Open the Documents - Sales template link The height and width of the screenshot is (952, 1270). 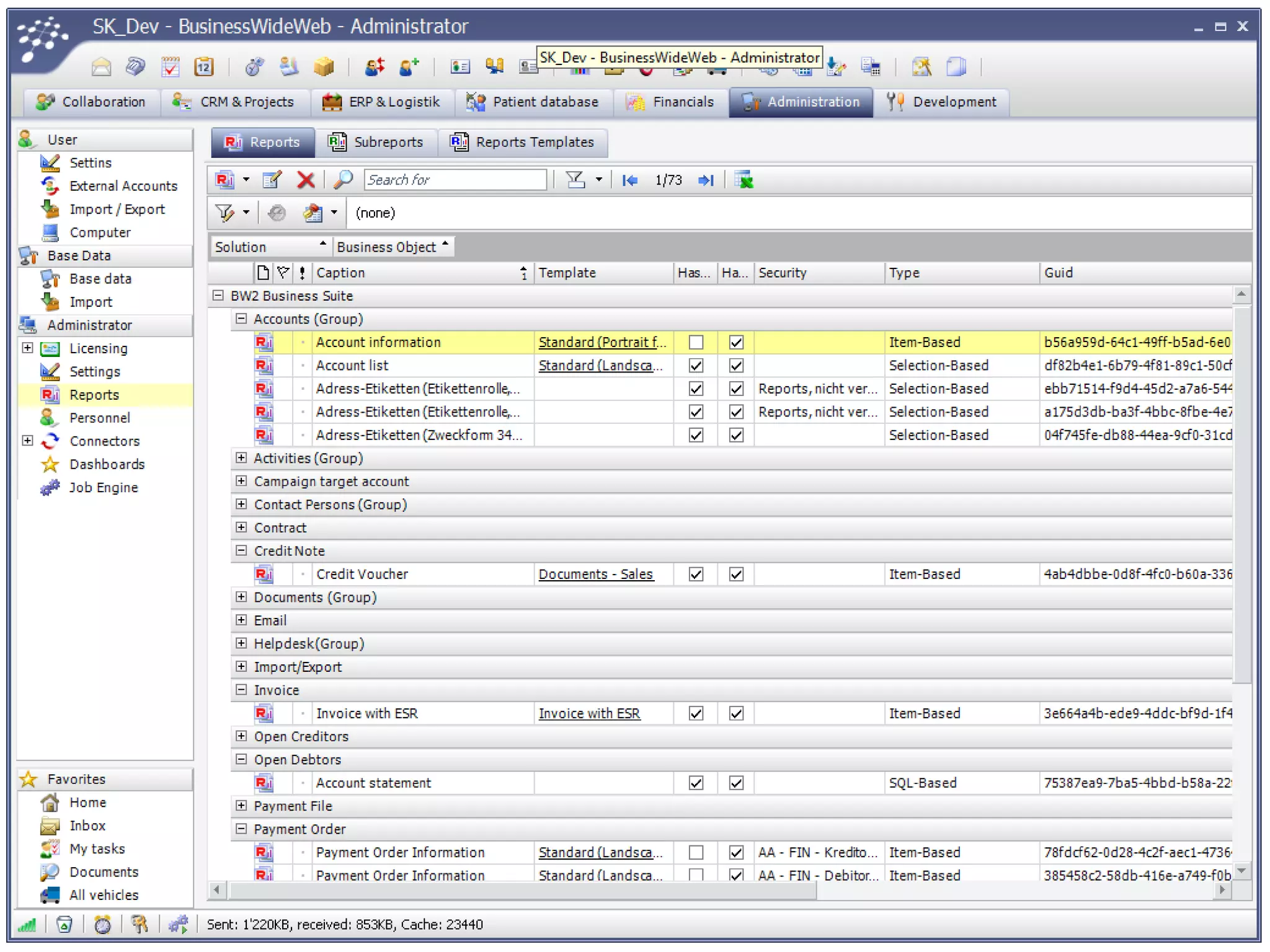tap(595, 575)
